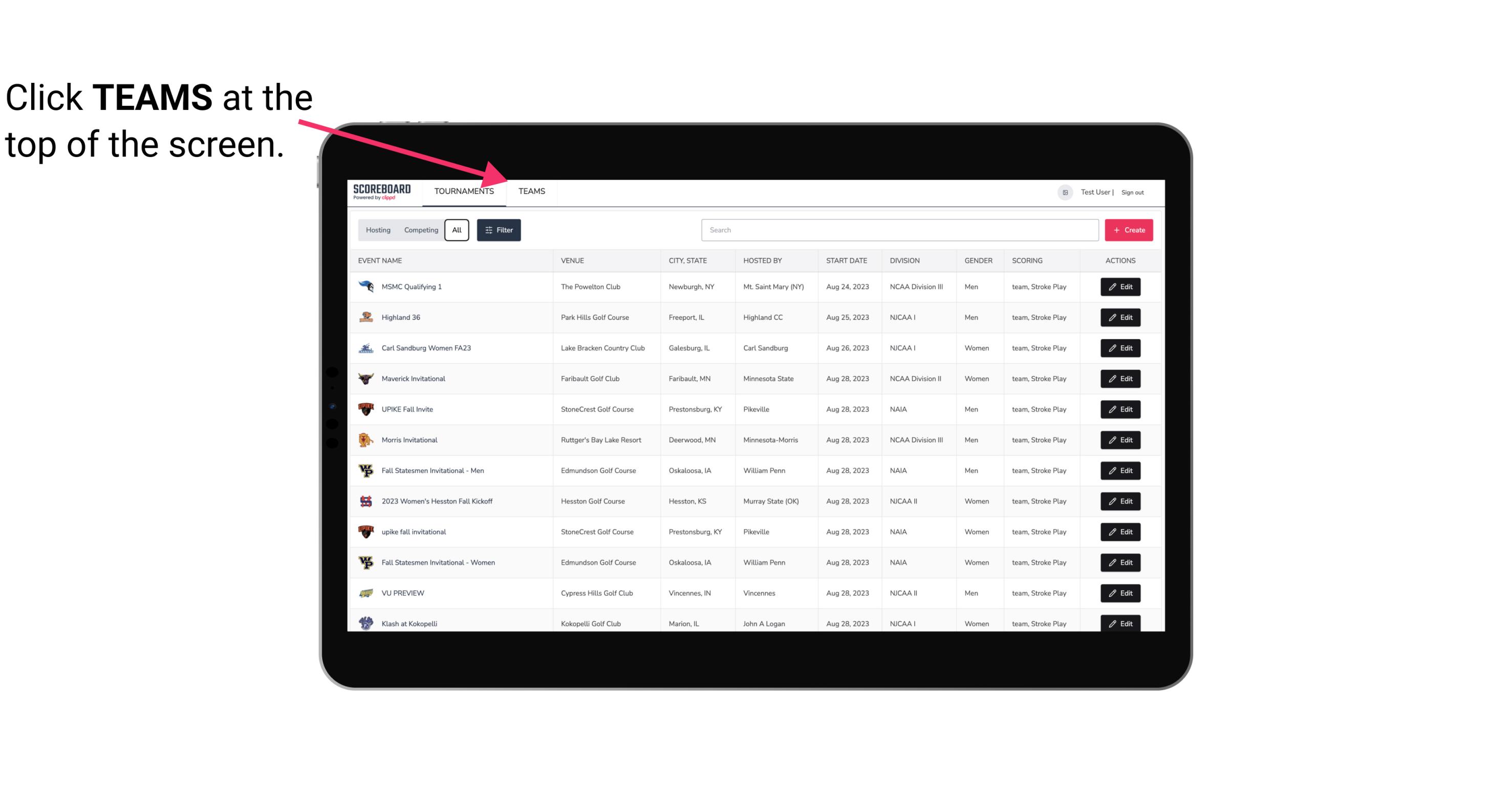Viewport: 1510px width, 812px height.
Task: Click the Edit icon for VU PREVIEW
Action: (1120, 592)
